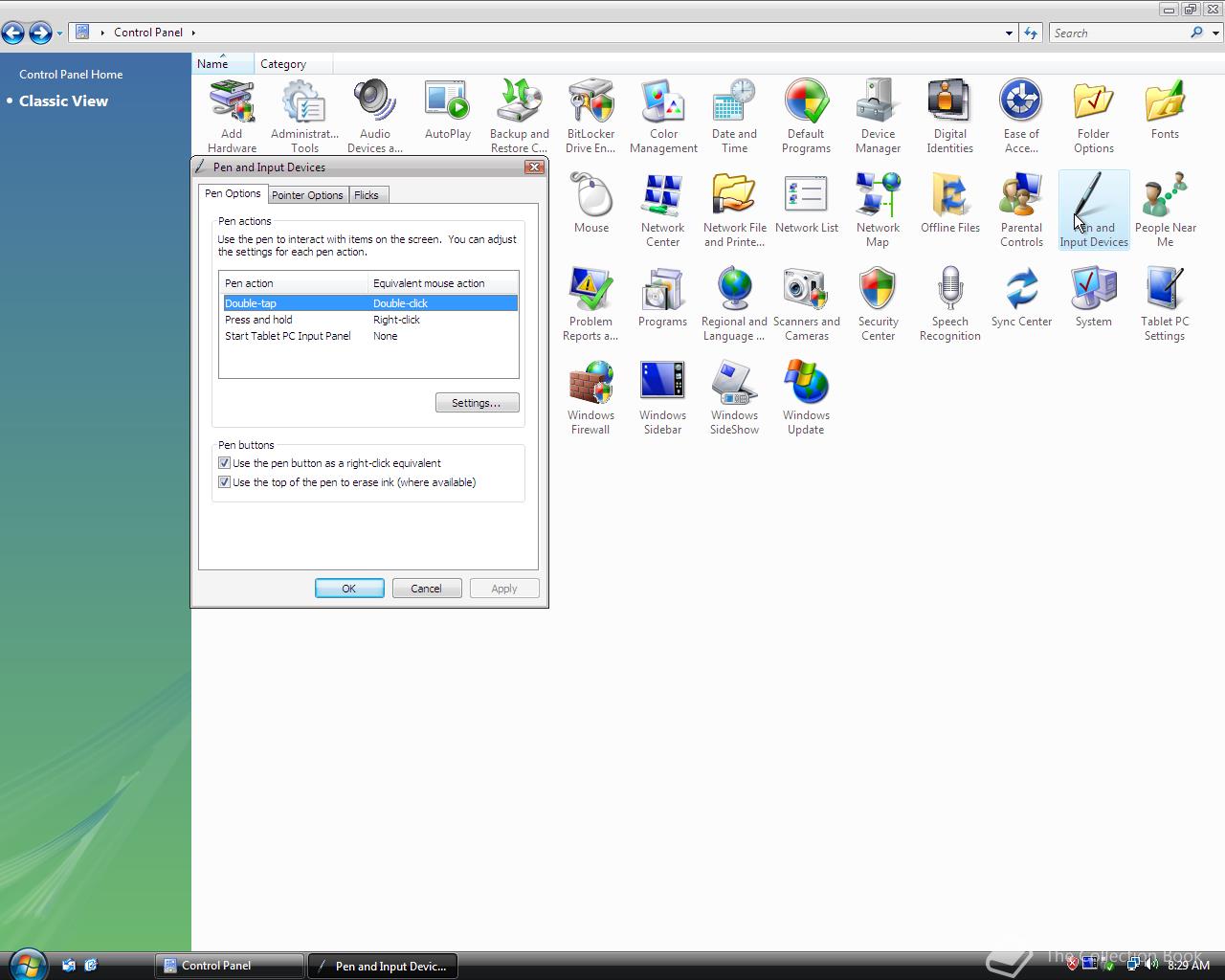Click the Back navigation button
Viewport: 1225px width, 980px height.
pyautogui.click(x=12, y=33)
